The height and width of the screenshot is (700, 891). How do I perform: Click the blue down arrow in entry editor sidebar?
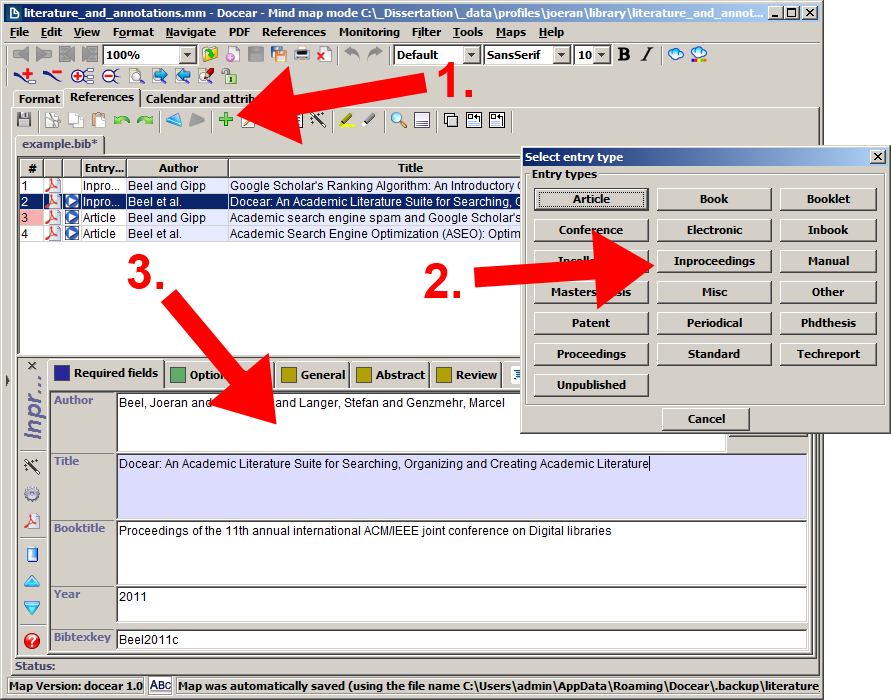tap(32, 607)
